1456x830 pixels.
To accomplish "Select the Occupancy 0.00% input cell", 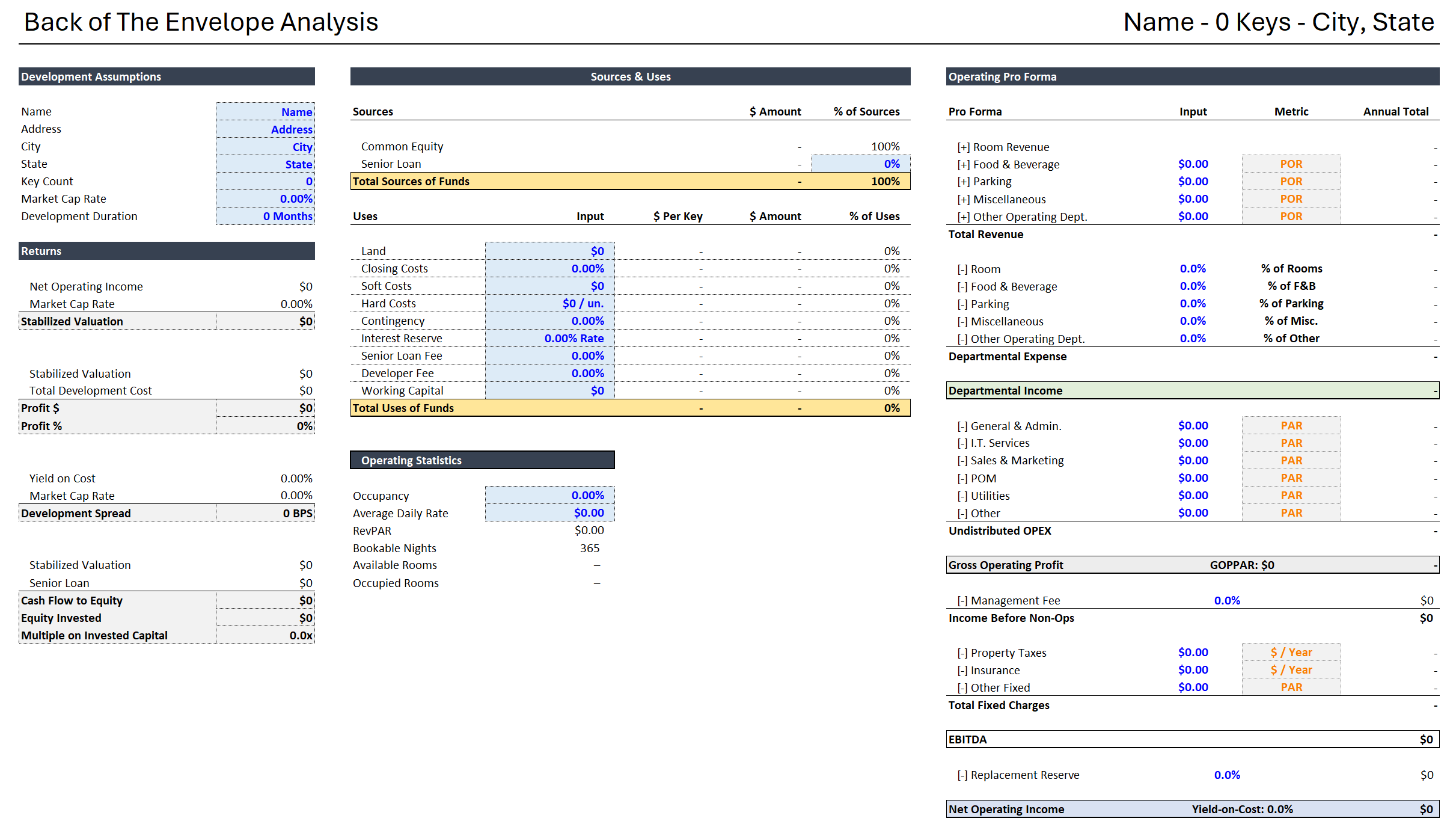I will tap(549, 496).
